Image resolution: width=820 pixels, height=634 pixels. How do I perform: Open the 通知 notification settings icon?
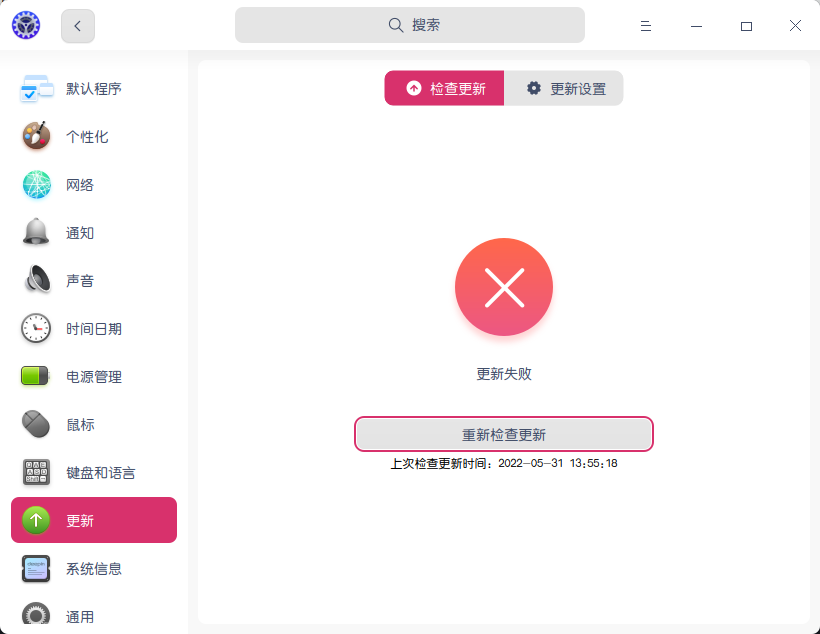[x=36, y=232]
